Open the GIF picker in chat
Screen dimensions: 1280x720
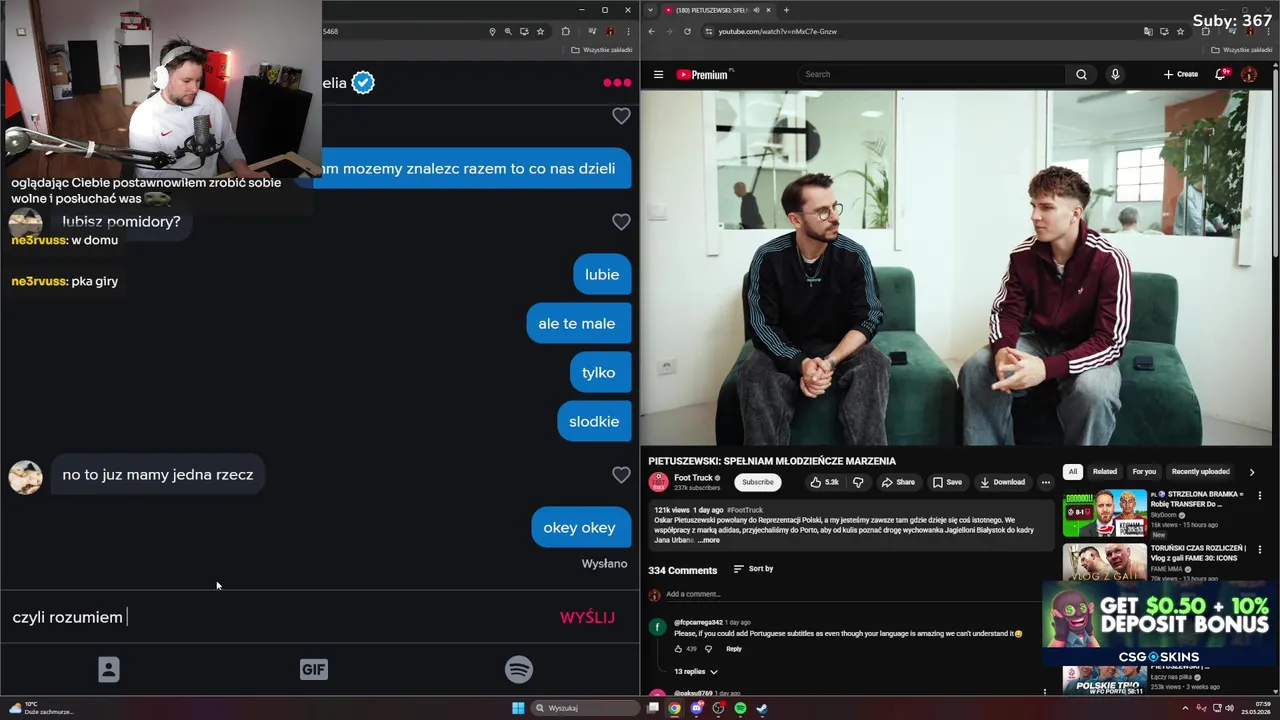[x=314, y=669]
